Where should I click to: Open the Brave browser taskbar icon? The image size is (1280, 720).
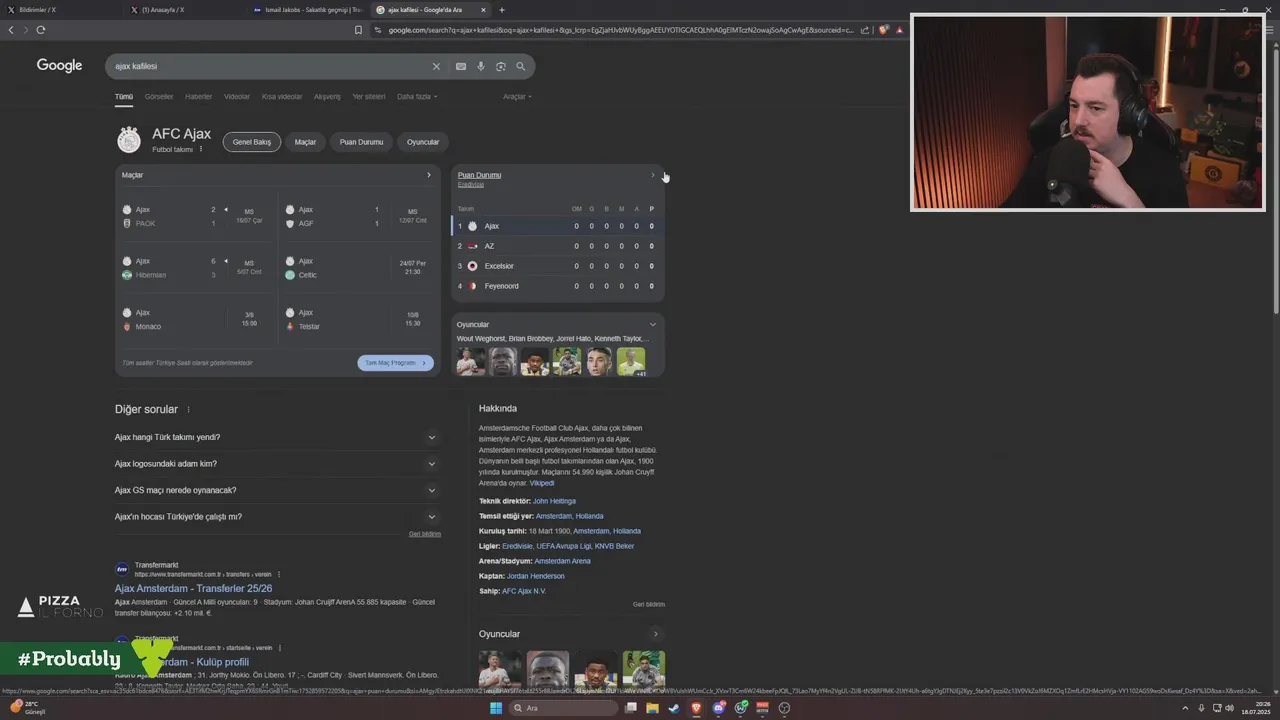pyautogui.click(x=696, y=708)
